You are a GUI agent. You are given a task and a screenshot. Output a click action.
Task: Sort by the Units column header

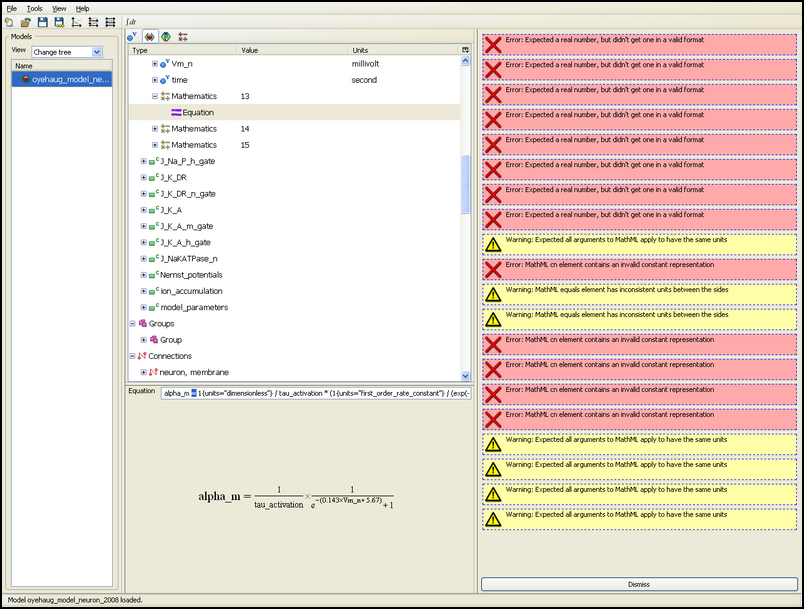(403, 50)
